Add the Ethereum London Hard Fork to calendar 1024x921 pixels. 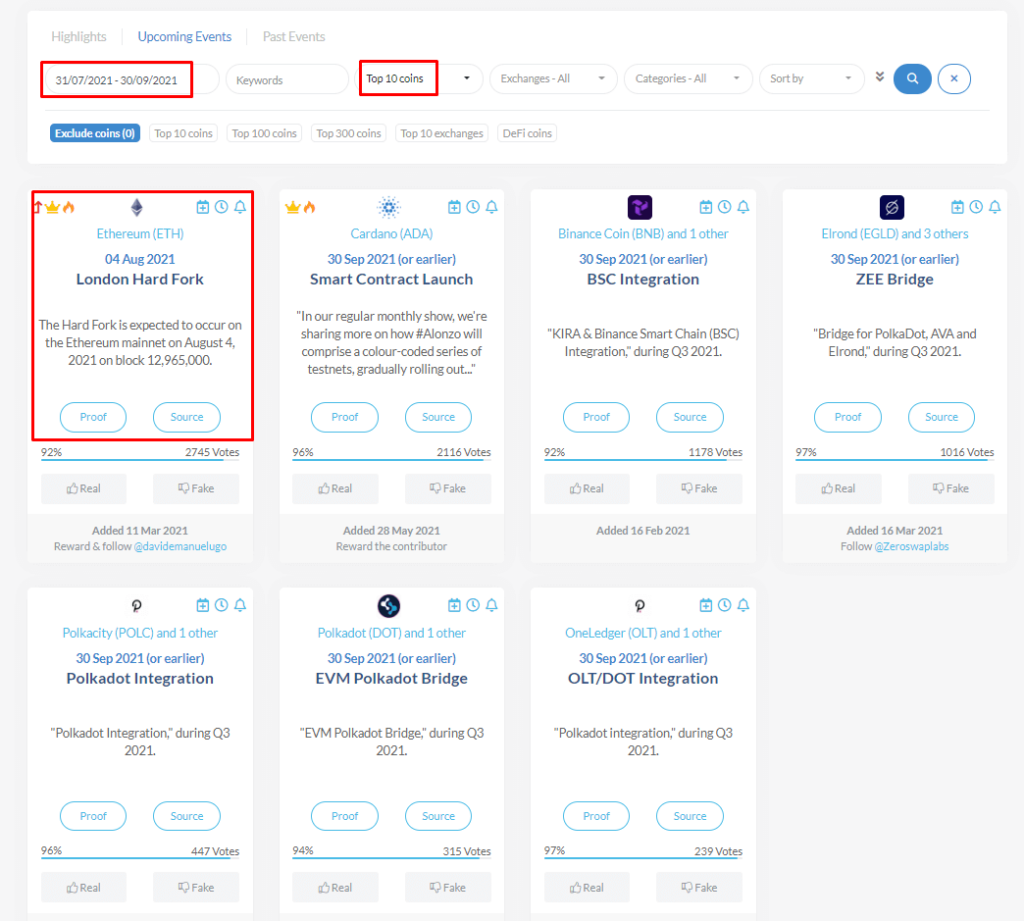click(202, 207)
